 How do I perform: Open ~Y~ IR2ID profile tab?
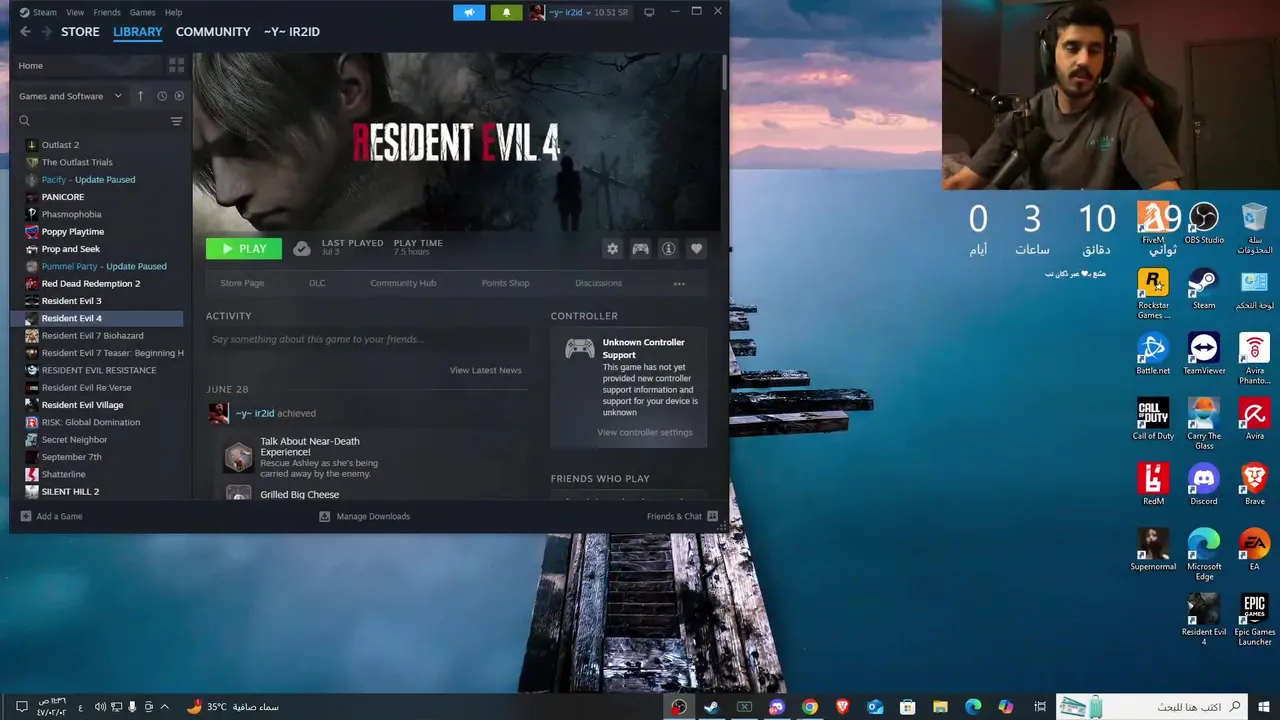[x=292, y=32]
